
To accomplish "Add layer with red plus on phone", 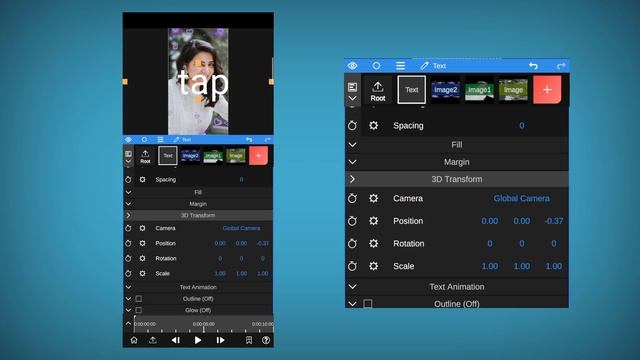I will click(x=258, y=156).
